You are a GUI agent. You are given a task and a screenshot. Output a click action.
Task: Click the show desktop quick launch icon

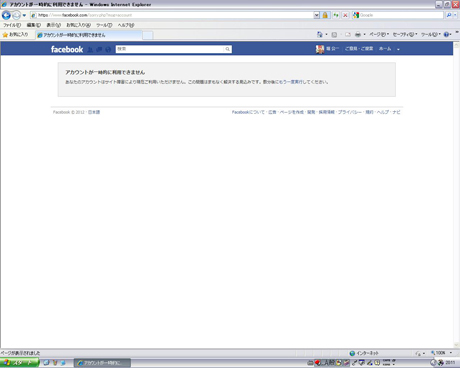(47, 362)
